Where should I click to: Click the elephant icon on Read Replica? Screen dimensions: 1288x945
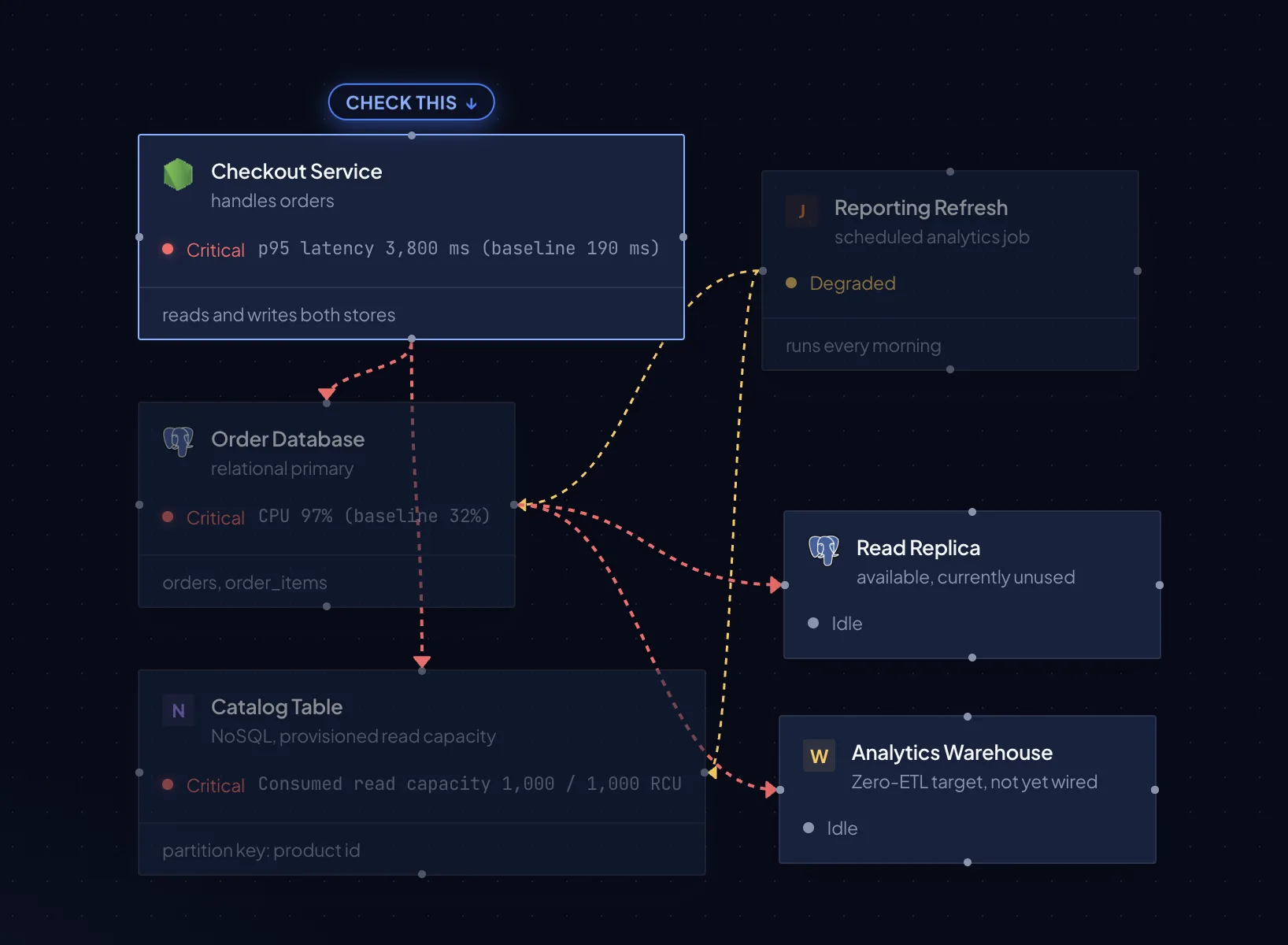point(824,550)
